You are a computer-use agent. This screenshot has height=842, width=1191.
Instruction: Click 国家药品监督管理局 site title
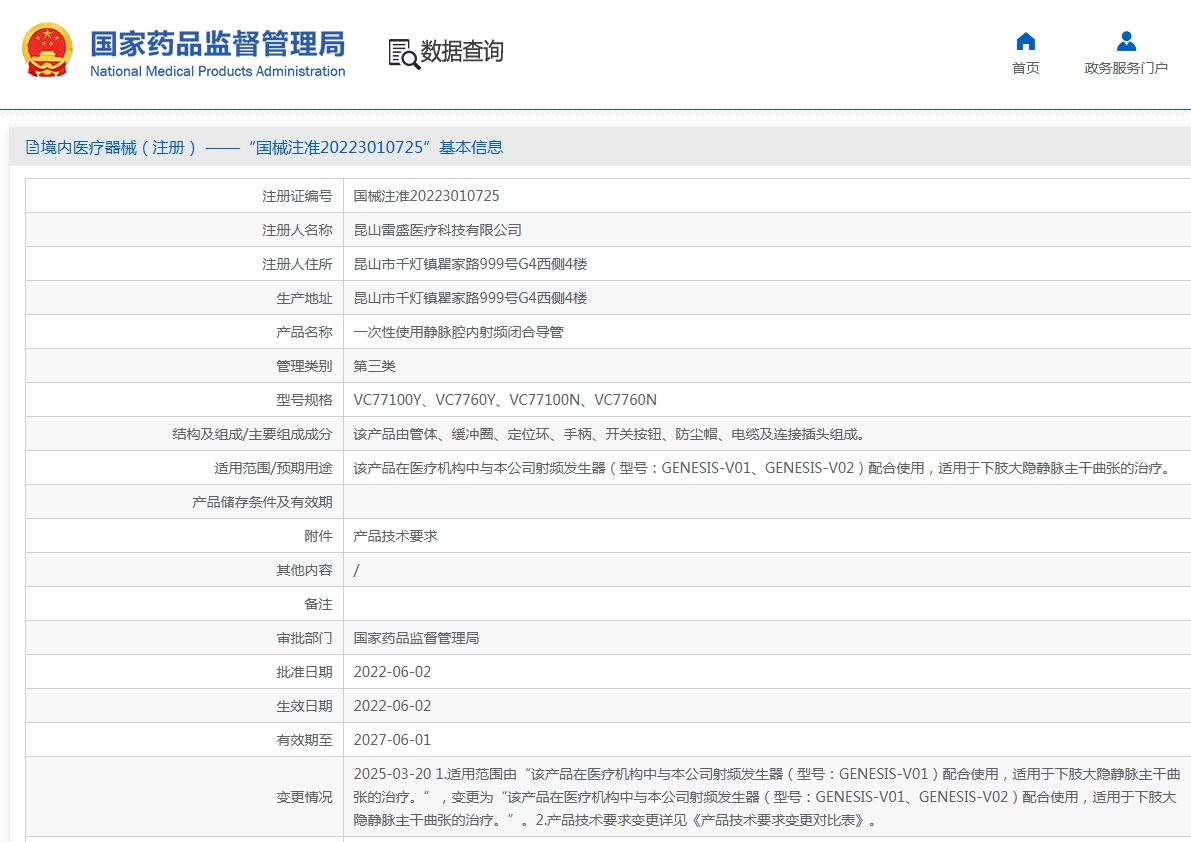[217, 44]
